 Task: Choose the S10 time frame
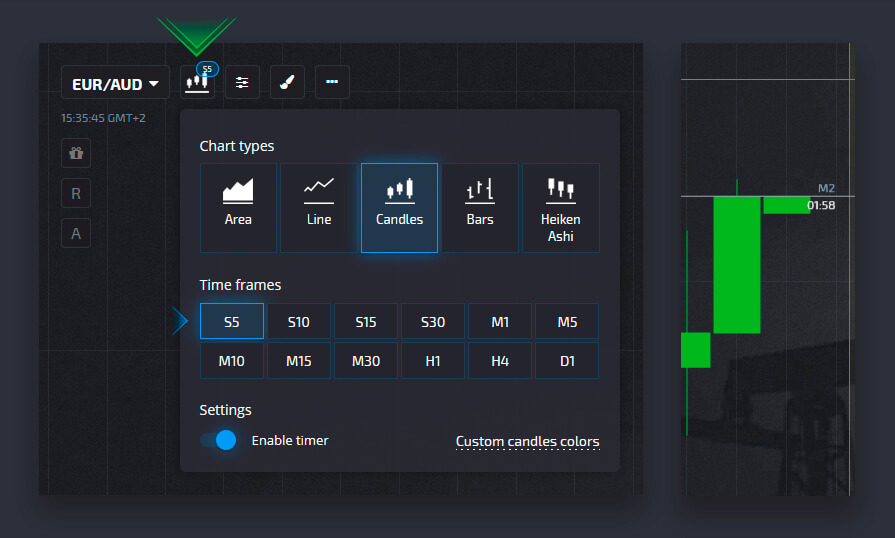[299, 322]
